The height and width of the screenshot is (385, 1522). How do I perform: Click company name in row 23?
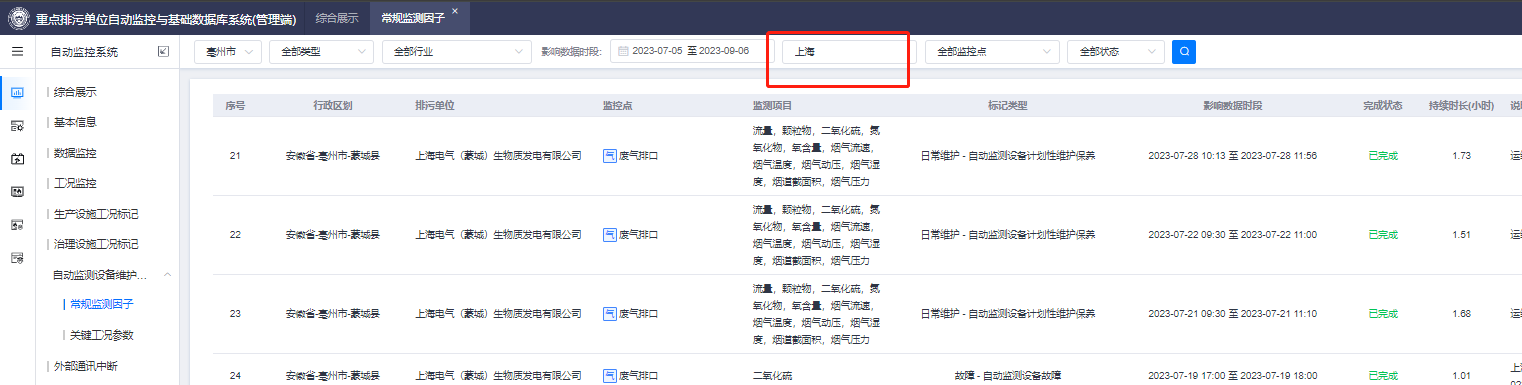click(498, 314)
